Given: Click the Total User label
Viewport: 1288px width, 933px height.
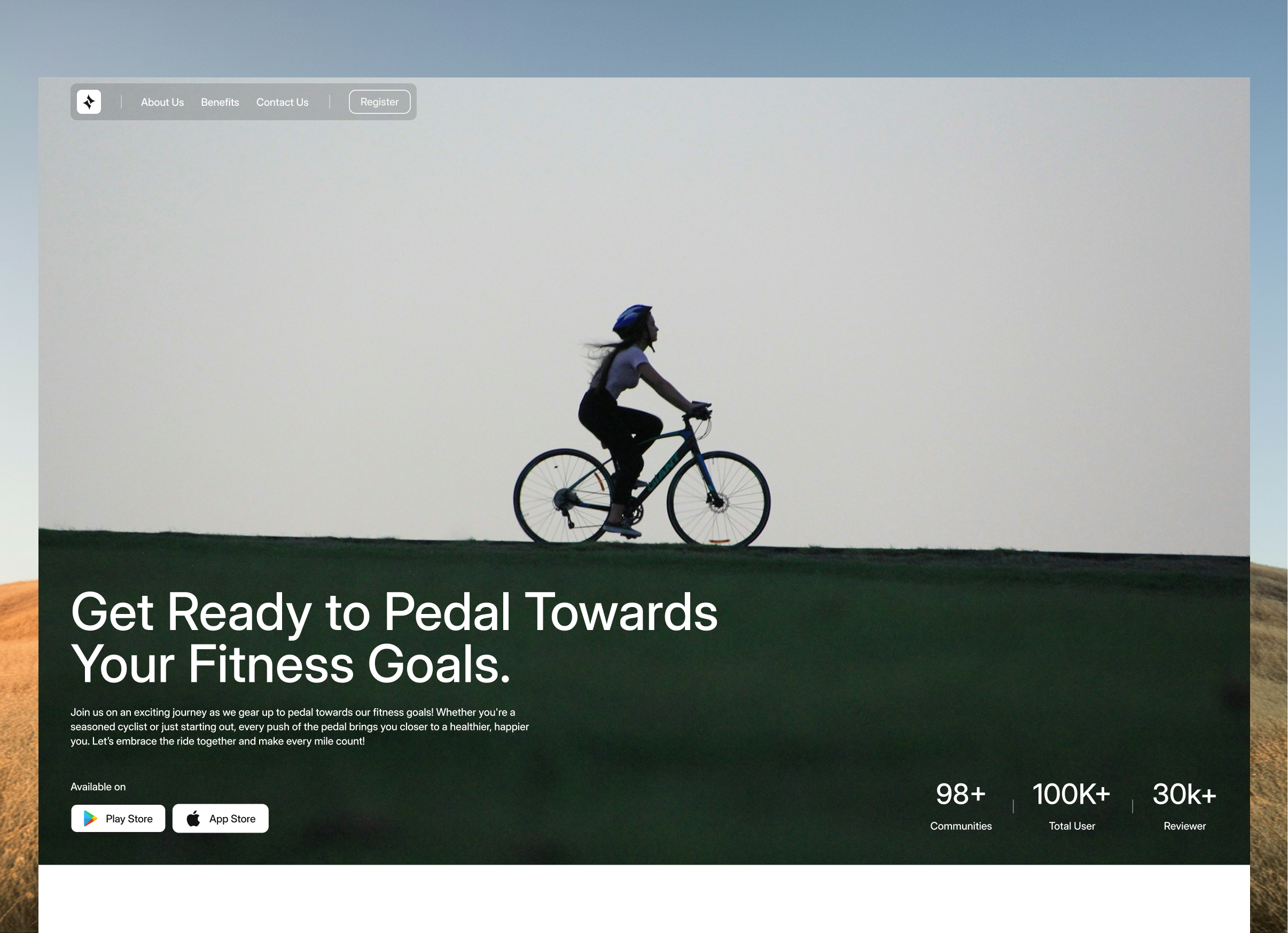Looking at the screenshot, I should pyautogui.click(x=1072, y=826).
